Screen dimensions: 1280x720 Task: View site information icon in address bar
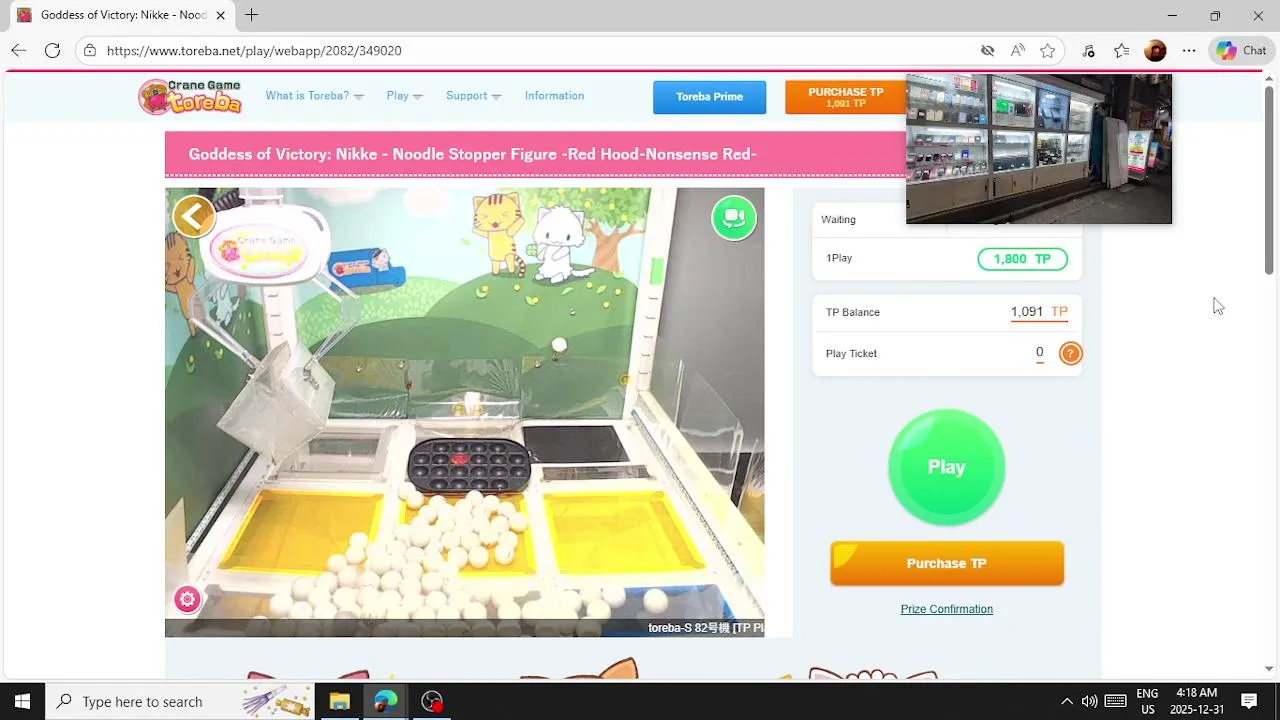pos(90,50)
